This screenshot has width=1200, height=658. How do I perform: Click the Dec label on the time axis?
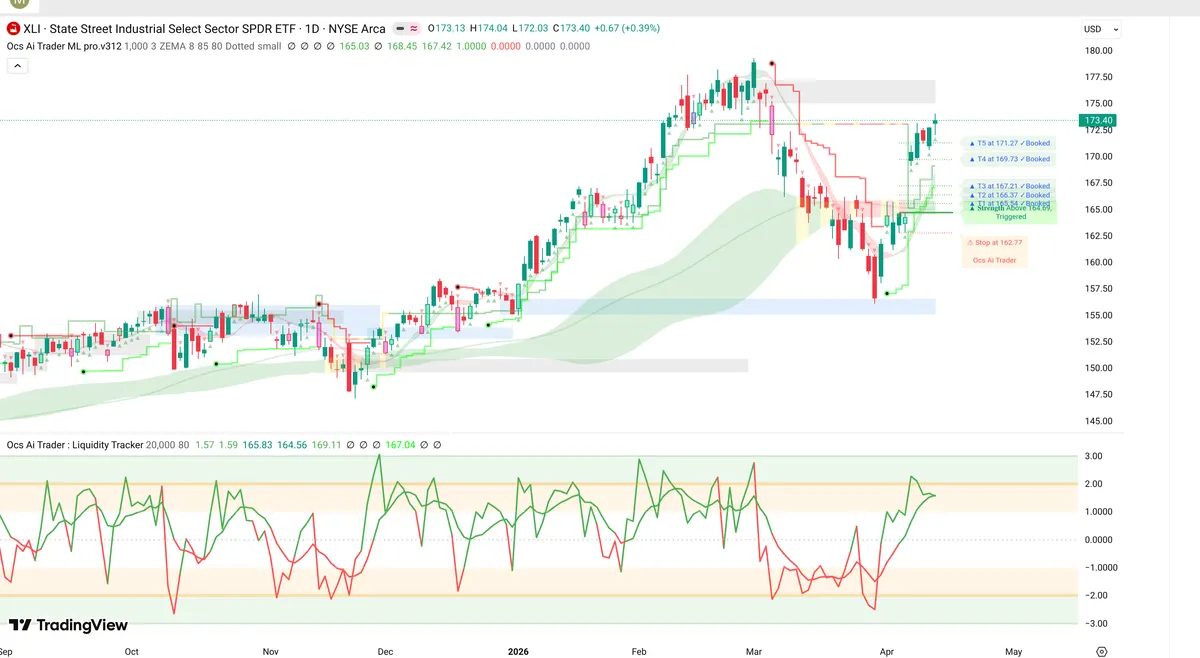(385, 651)
